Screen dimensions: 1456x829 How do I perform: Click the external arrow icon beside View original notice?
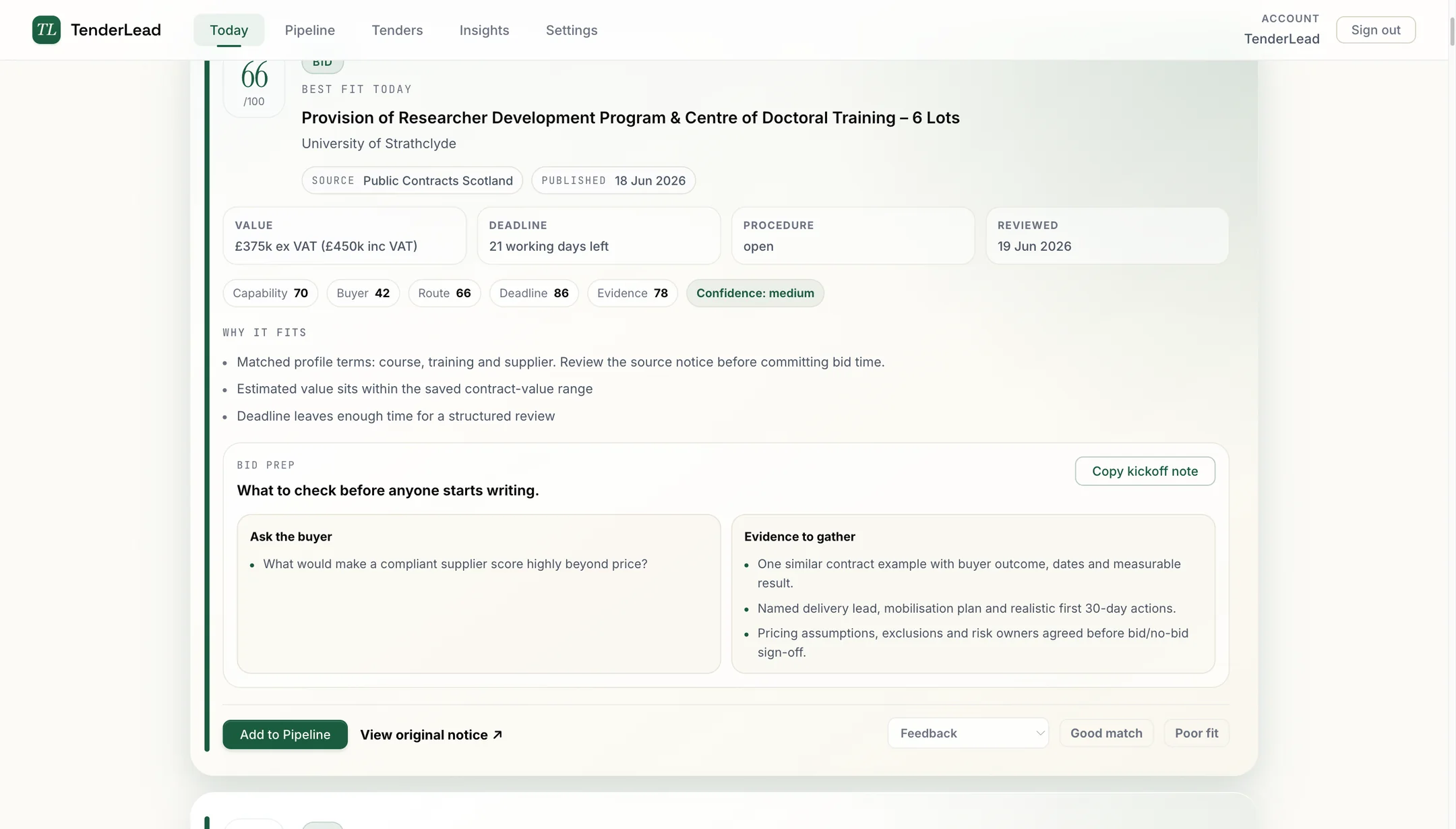(x=497, y=735)
